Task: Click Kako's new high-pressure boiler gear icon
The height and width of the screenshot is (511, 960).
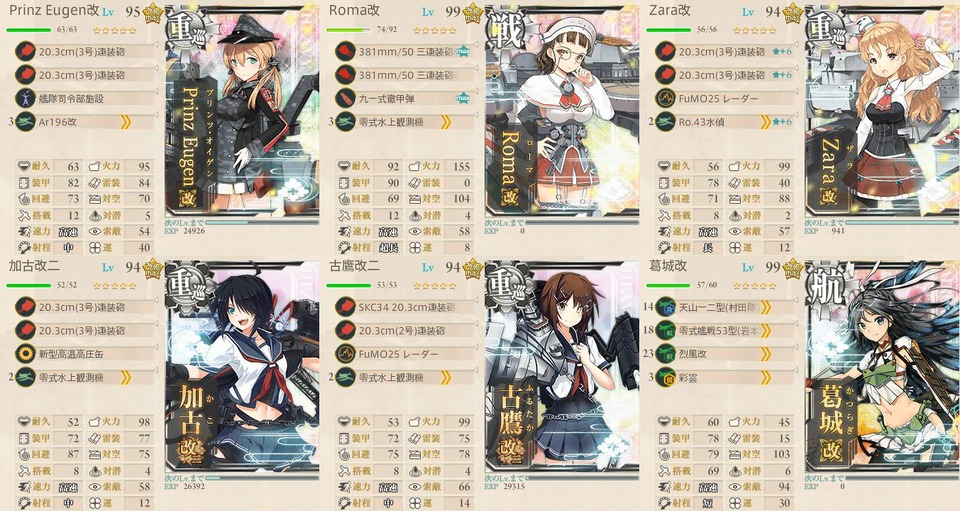Action: (x=26, y=354)
